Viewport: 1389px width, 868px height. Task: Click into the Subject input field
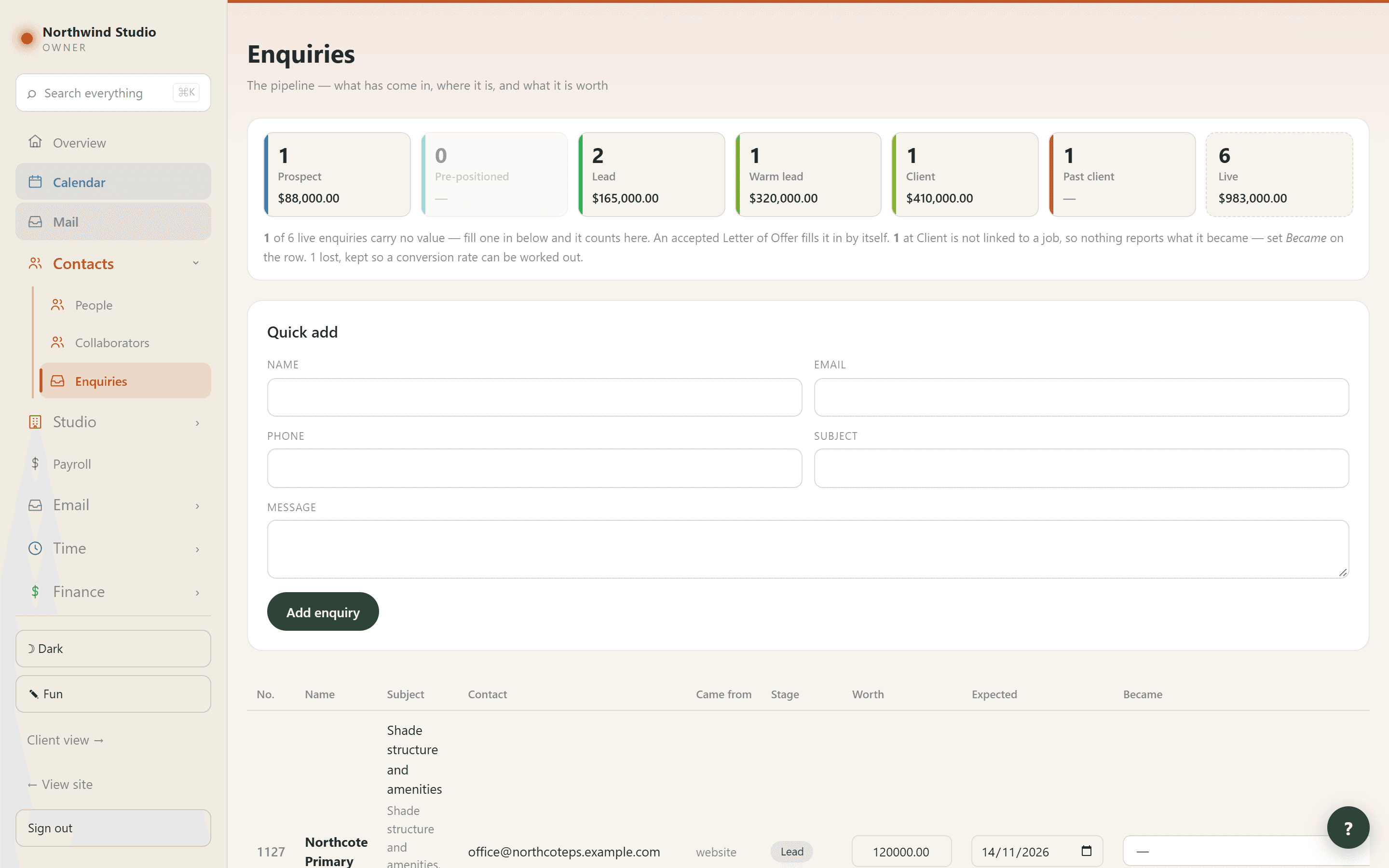click(1081, 468)
